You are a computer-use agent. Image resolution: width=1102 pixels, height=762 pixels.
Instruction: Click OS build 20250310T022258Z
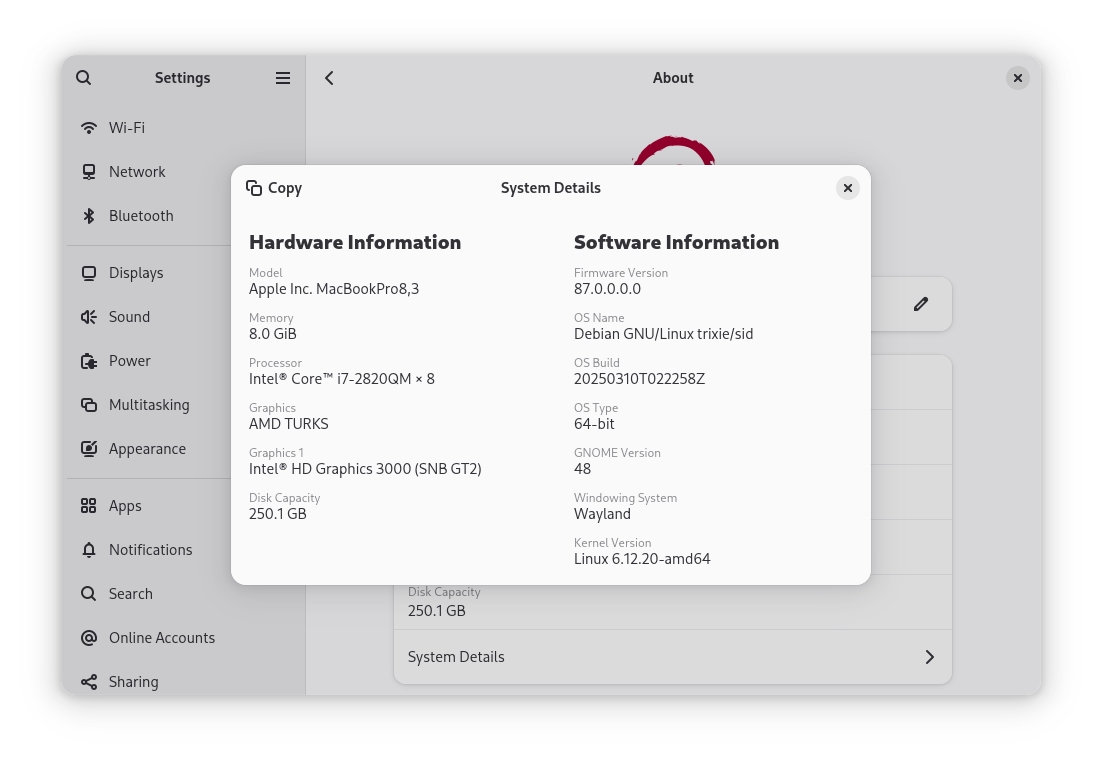(x=640, y=379)
